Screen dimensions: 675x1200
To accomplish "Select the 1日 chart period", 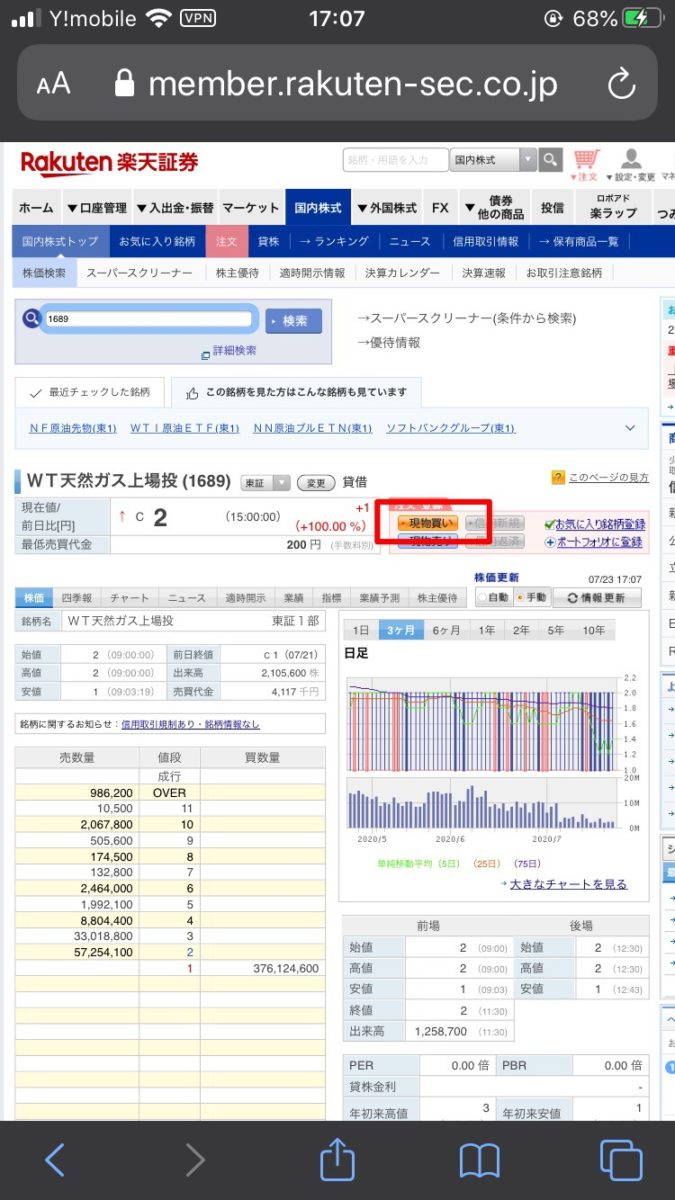I will (362, 630).
